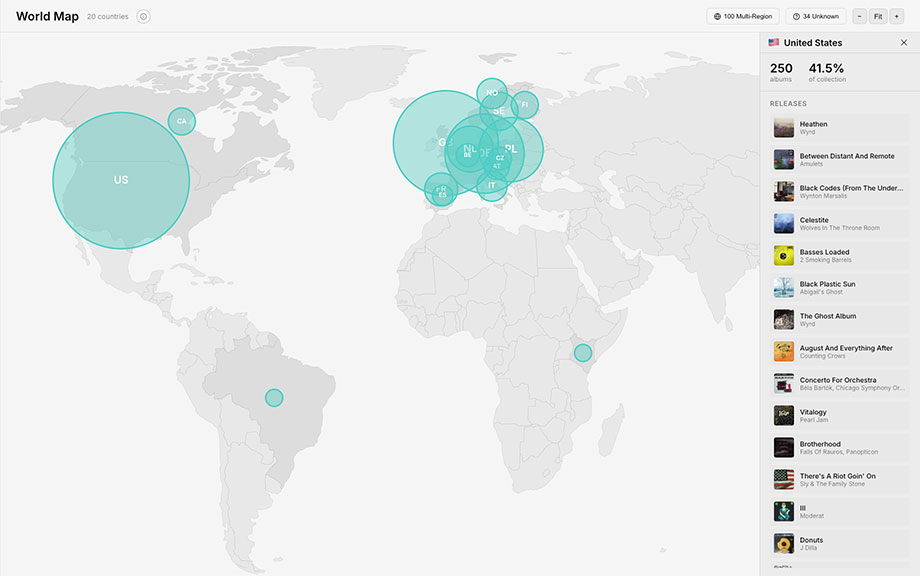The width and height of the screenshot is (920, 576).
Task: Click the teal bubble over Brazil
Action: click(274, 397)
